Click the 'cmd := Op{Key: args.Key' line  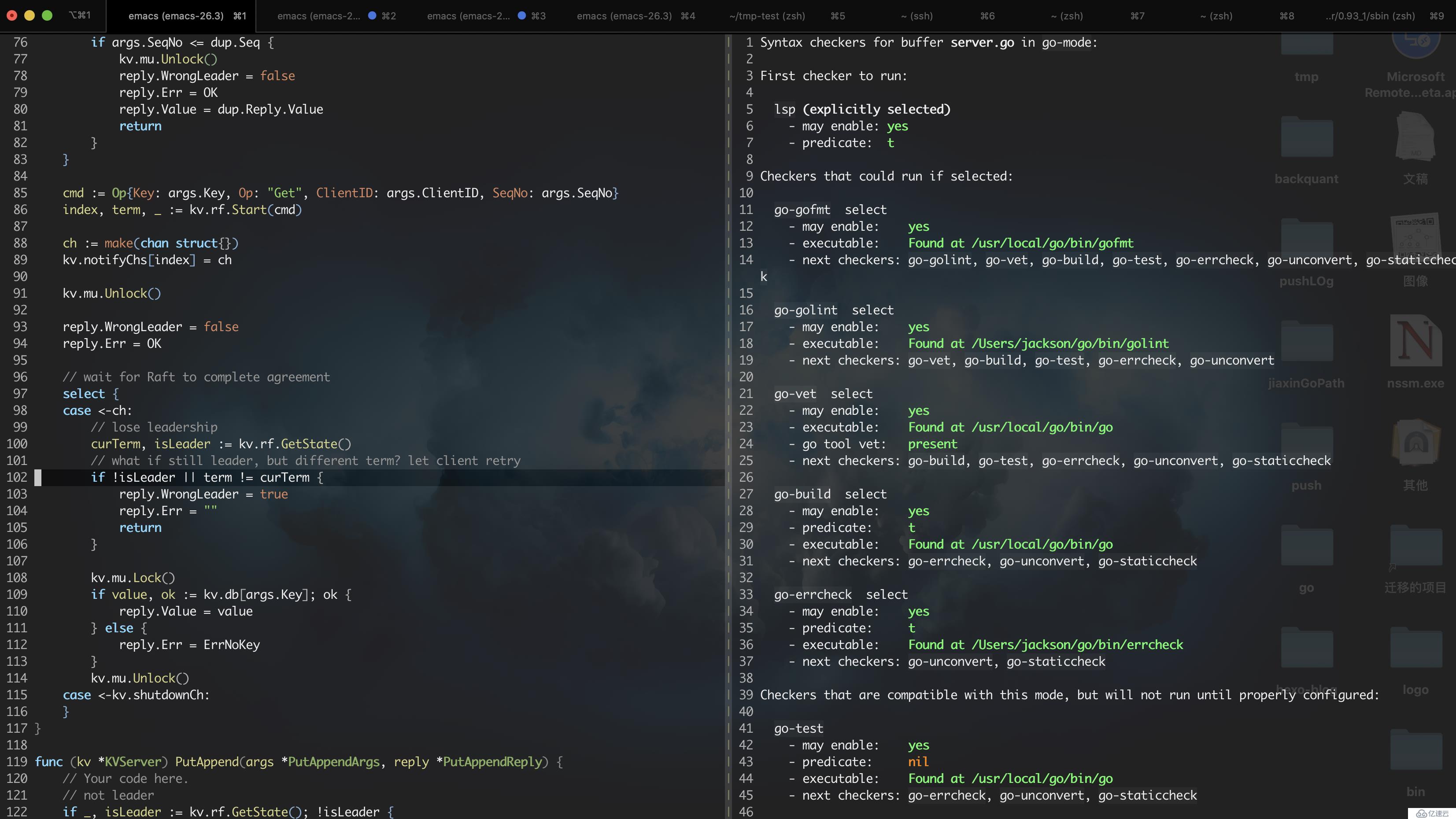[x=341, y=193]
